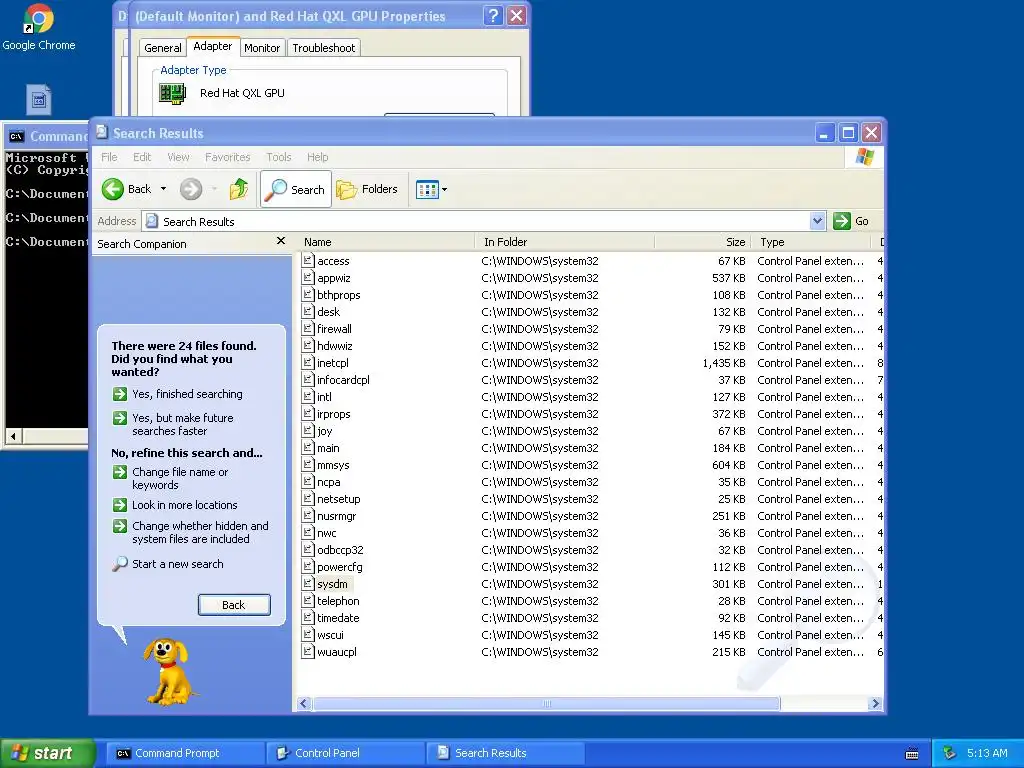Select the netsetup file icon
Screen dimensions: 1024x768
(x=308, y=498)
